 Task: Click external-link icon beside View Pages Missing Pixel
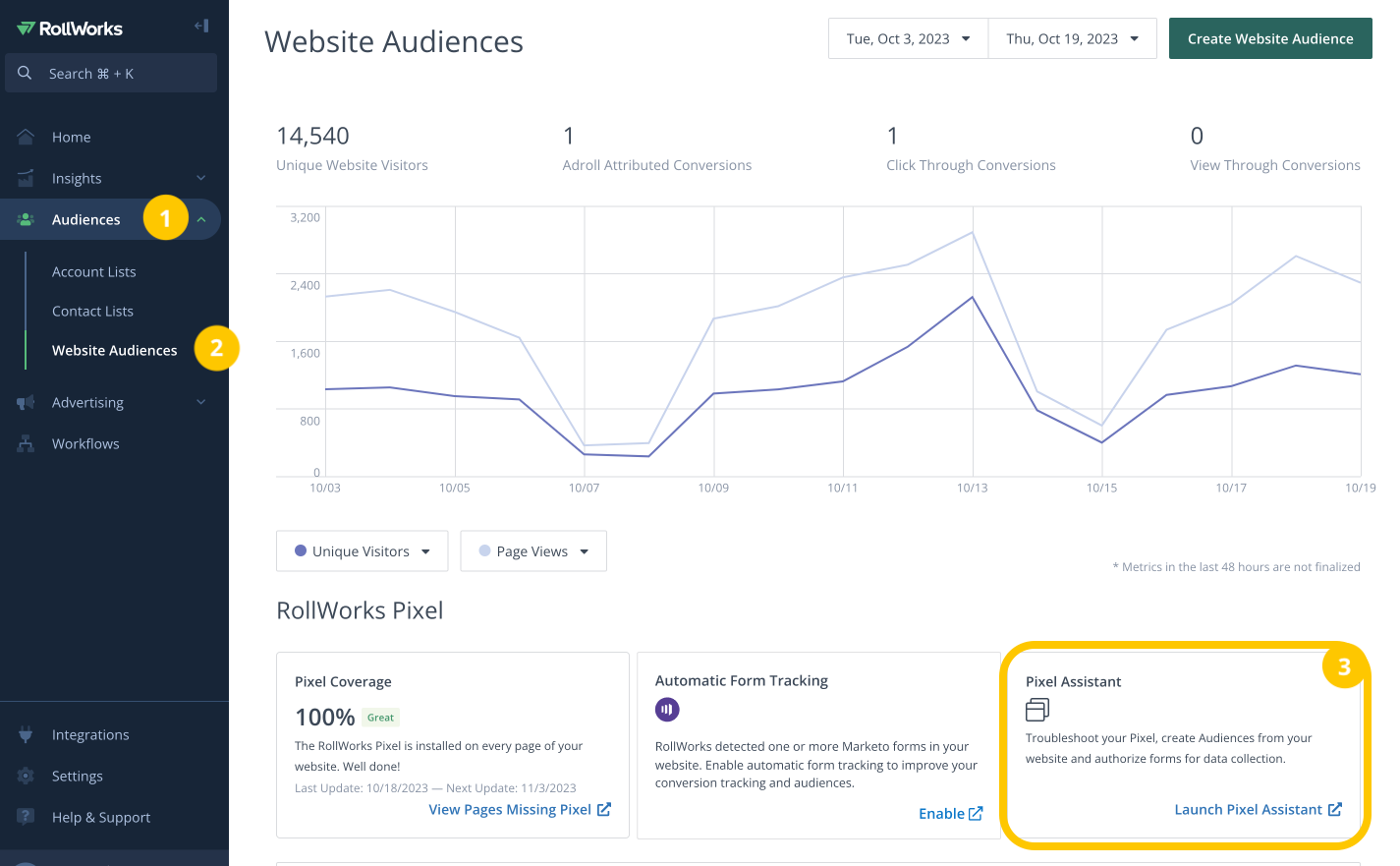click(604, 809)
